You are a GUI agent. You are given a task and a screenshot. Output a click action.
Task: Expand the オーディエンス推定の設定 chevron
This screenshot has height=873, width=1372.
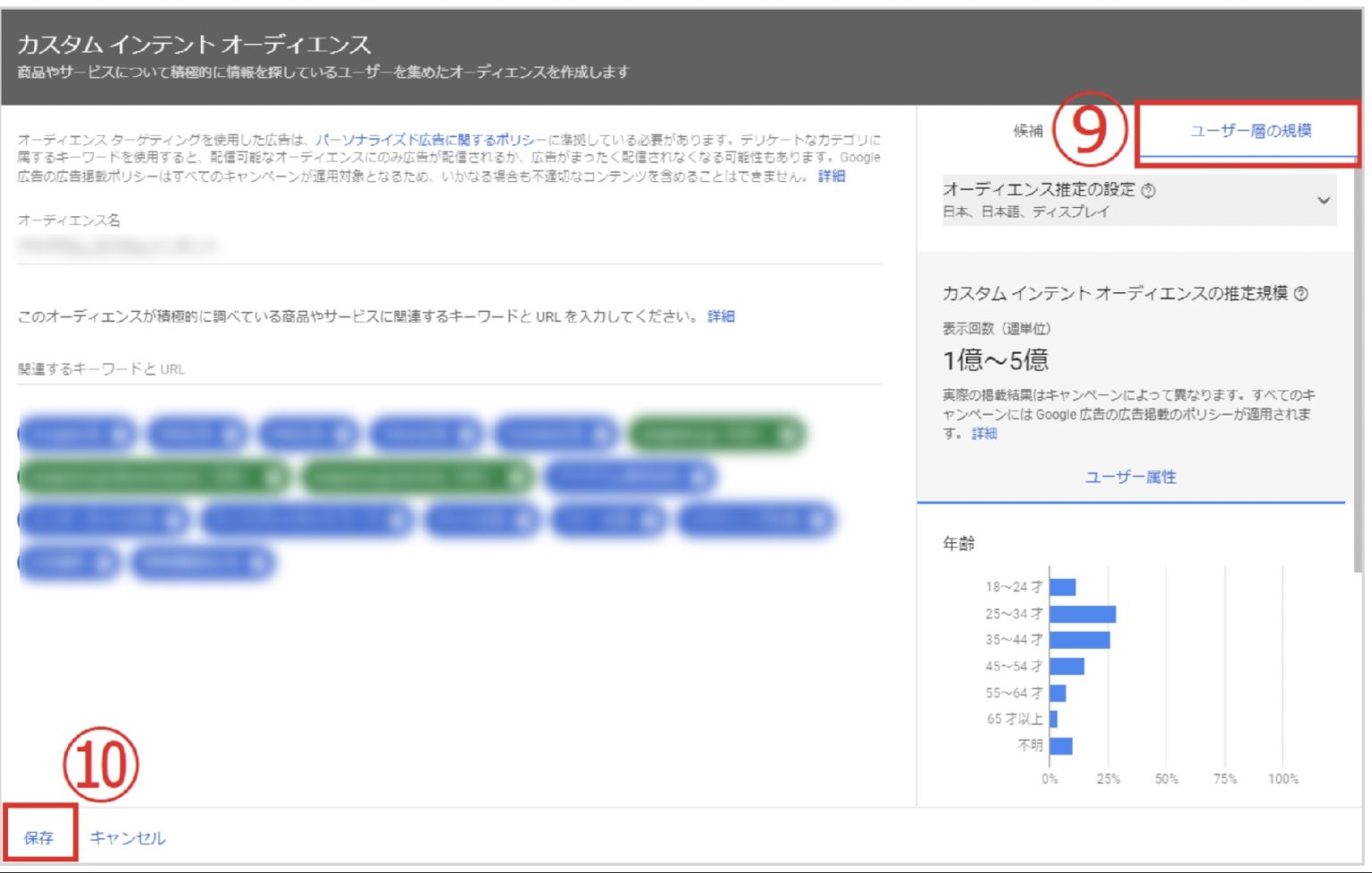pos(1323,200)
